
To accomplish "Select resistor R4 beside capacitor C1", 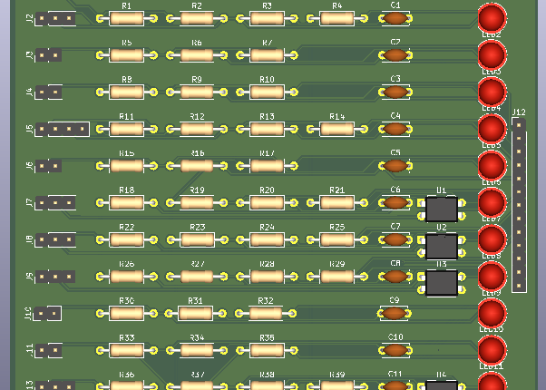I will click(x=337, y=18).
